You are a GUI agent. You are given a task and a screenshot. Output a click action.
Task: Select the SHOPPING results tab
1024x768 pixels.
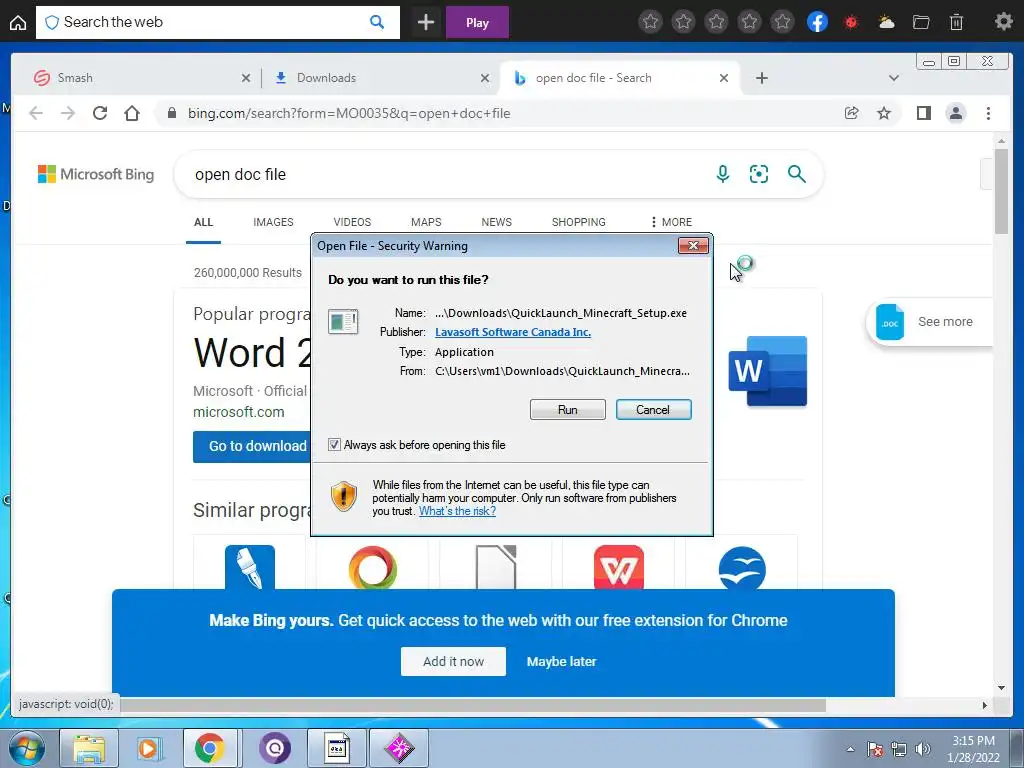579,222
